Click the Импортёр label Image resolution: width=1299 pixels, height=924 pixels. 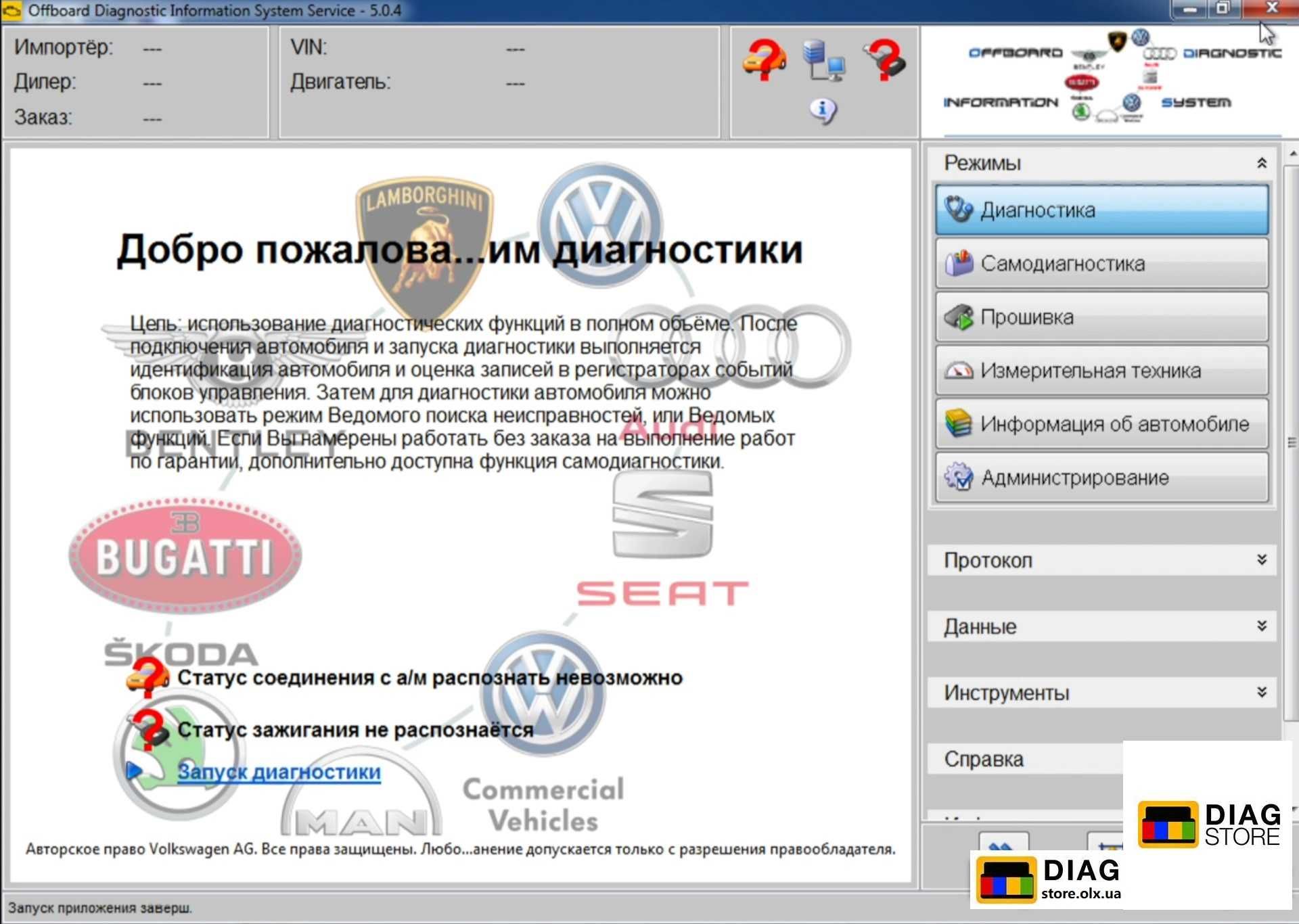[64, 47]
